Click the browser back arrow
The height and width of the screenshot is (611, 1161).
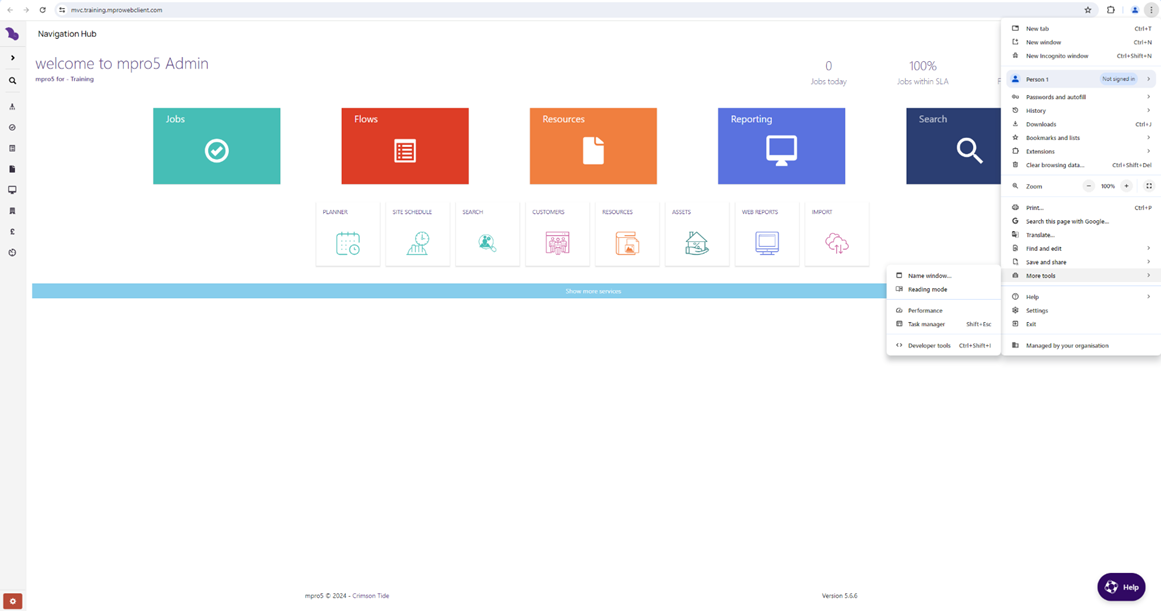pos(10,10)
